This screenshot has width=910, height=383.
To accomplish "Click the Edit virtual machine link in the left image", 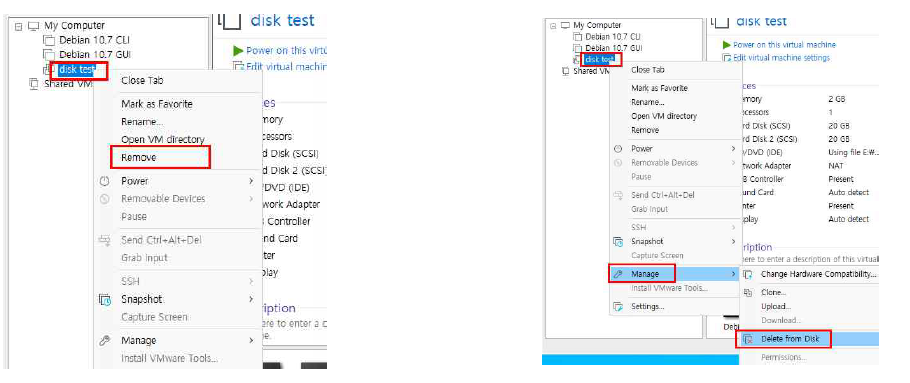I will pyautogui.click(x=286, y=67).
